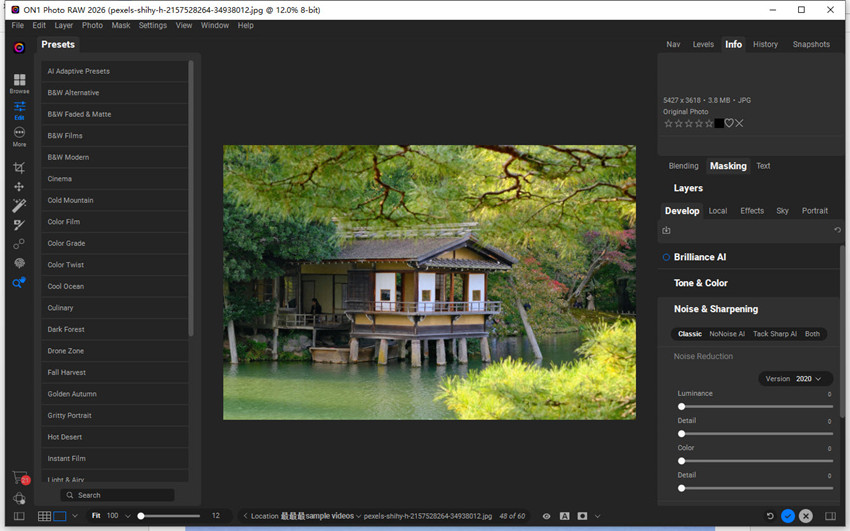Set rating to five stars
The image size is (850, 531).
coord(709,123)
